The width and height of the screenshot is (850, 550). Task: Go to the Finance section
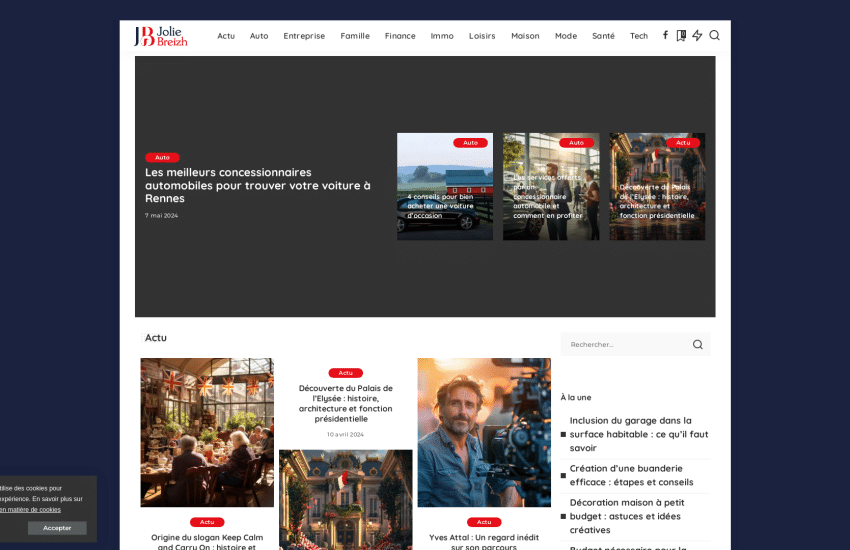(x=400, y=36)
